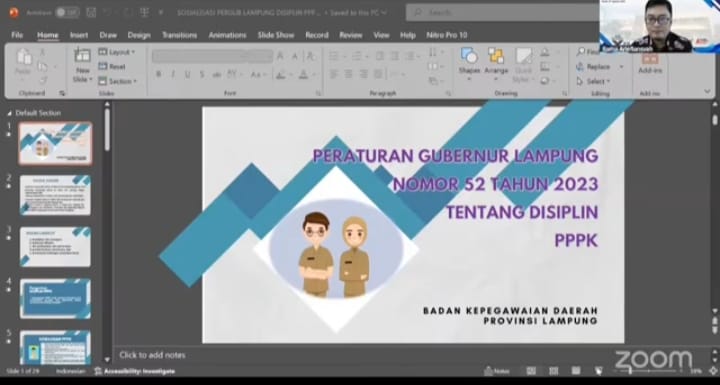Open the Shapes gallery
The image size is (720, 385).
click(x=469, y=64)
